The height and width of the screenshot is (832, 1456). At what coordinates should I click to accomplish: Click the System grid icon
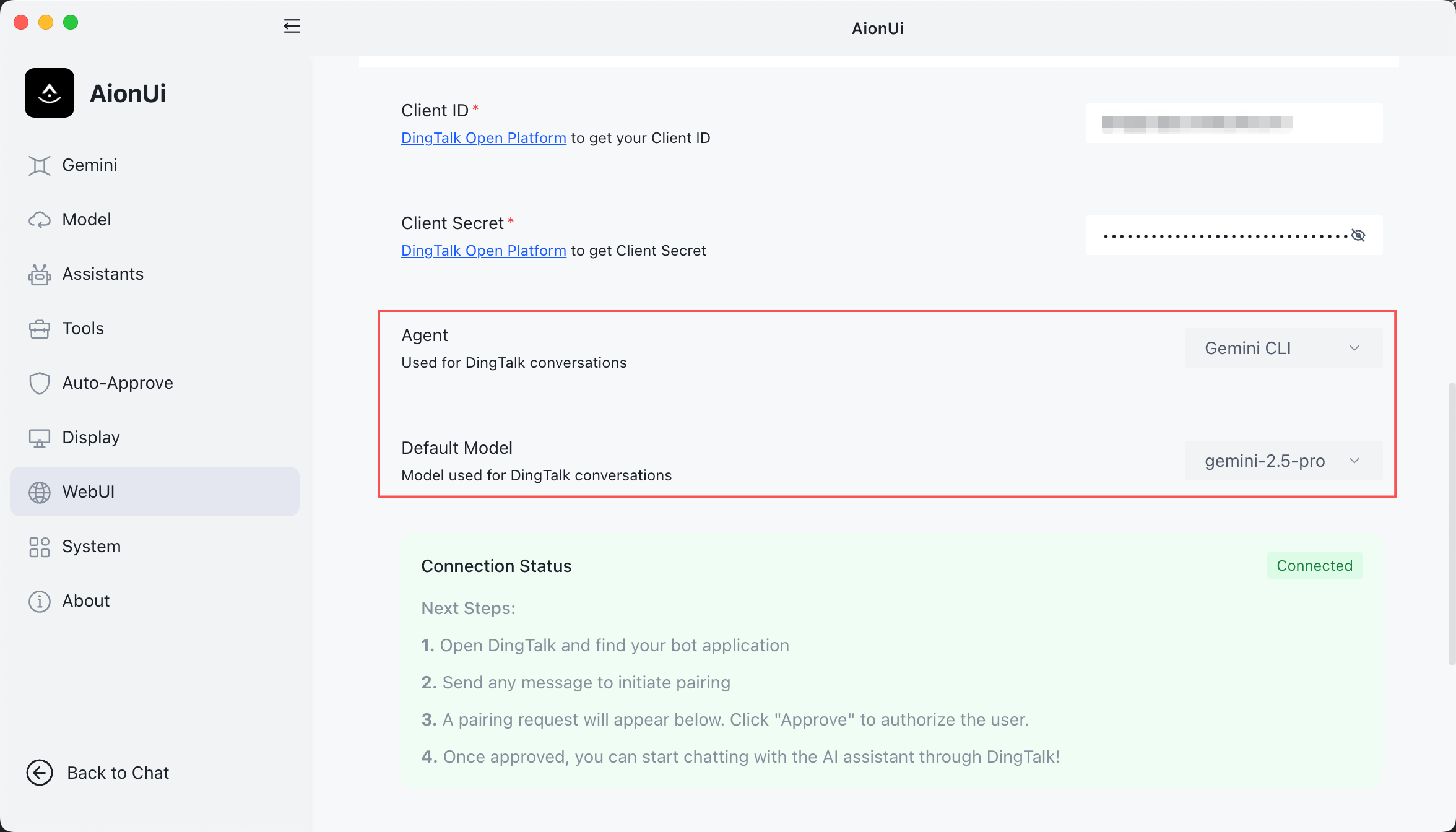click(x=40, y=547)
